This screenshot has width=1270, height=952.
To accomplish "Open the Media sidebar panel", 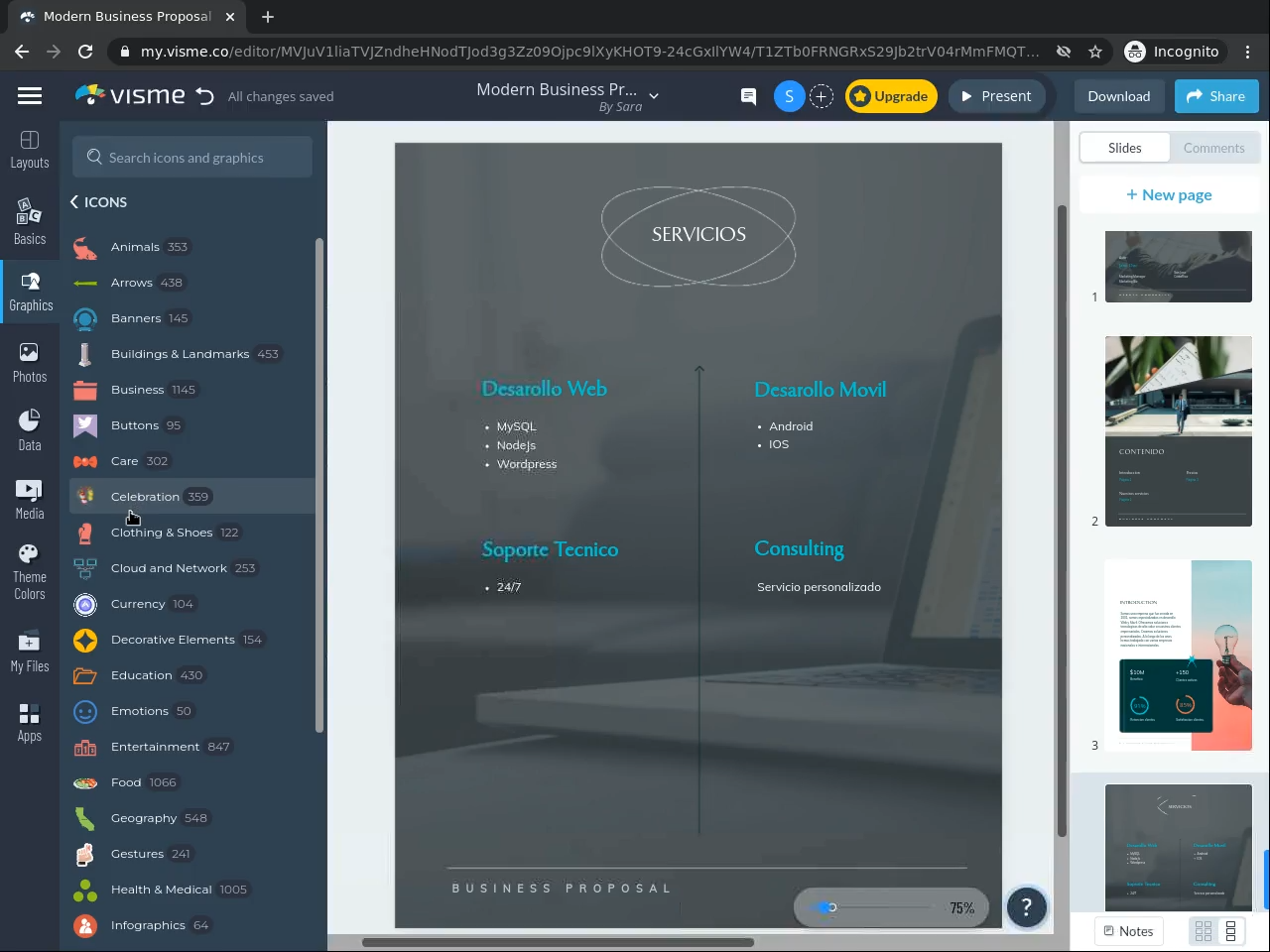I will [x=30, y=500].
